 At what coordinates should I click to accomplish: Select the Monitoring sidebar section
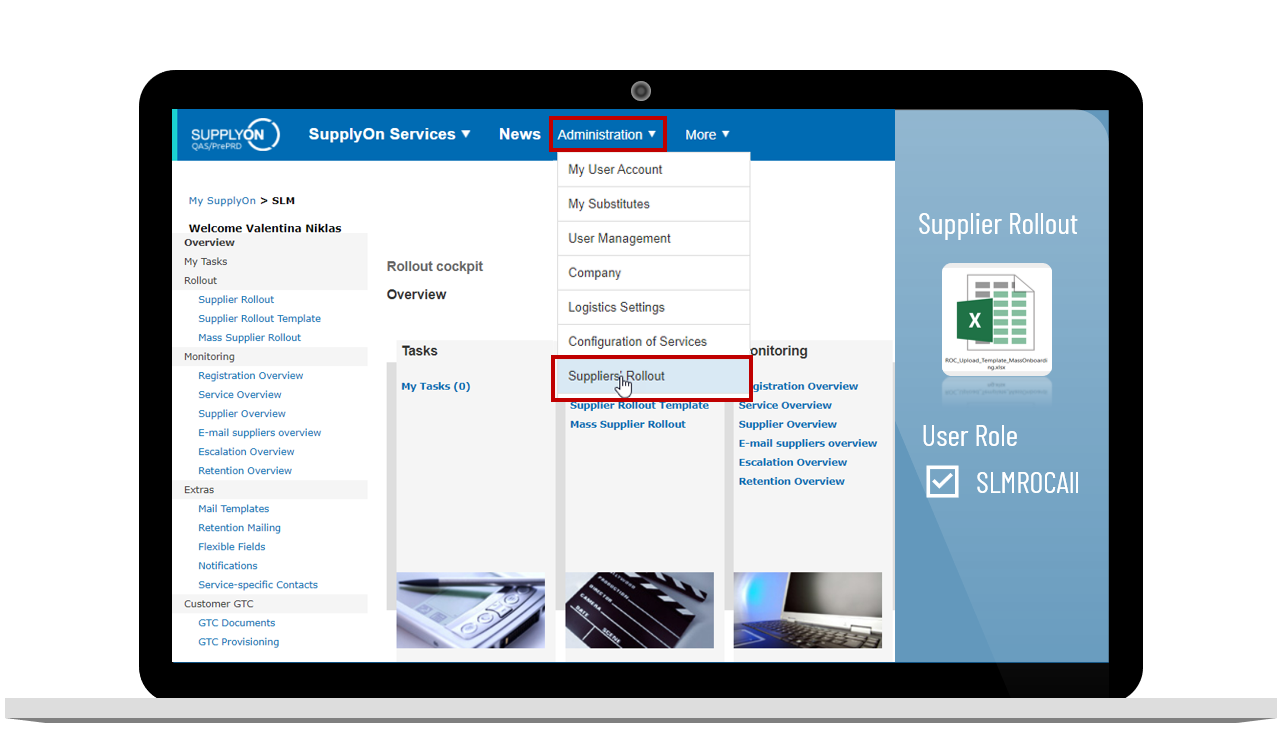[209, 357]
